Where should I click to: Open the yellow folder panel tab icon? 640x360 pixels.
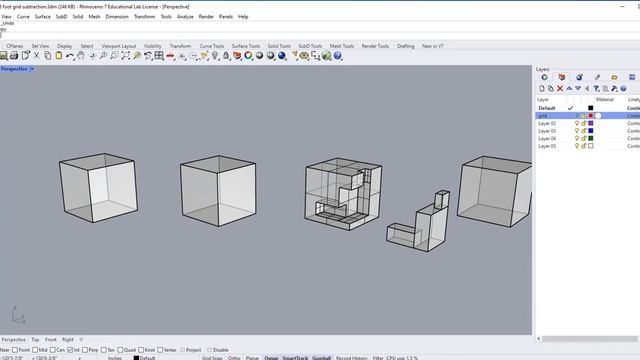click(x=614, y=77)
